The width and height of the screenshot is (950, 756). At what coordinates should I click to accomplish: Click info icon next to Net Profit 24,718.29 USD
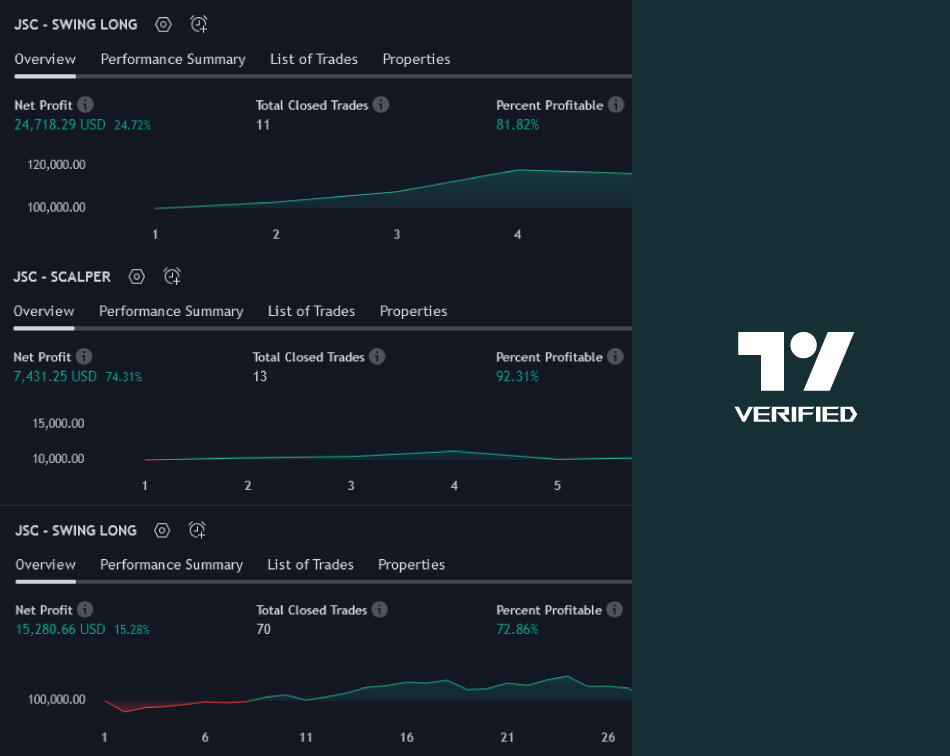pyautogui.click(x=86, y=105)
